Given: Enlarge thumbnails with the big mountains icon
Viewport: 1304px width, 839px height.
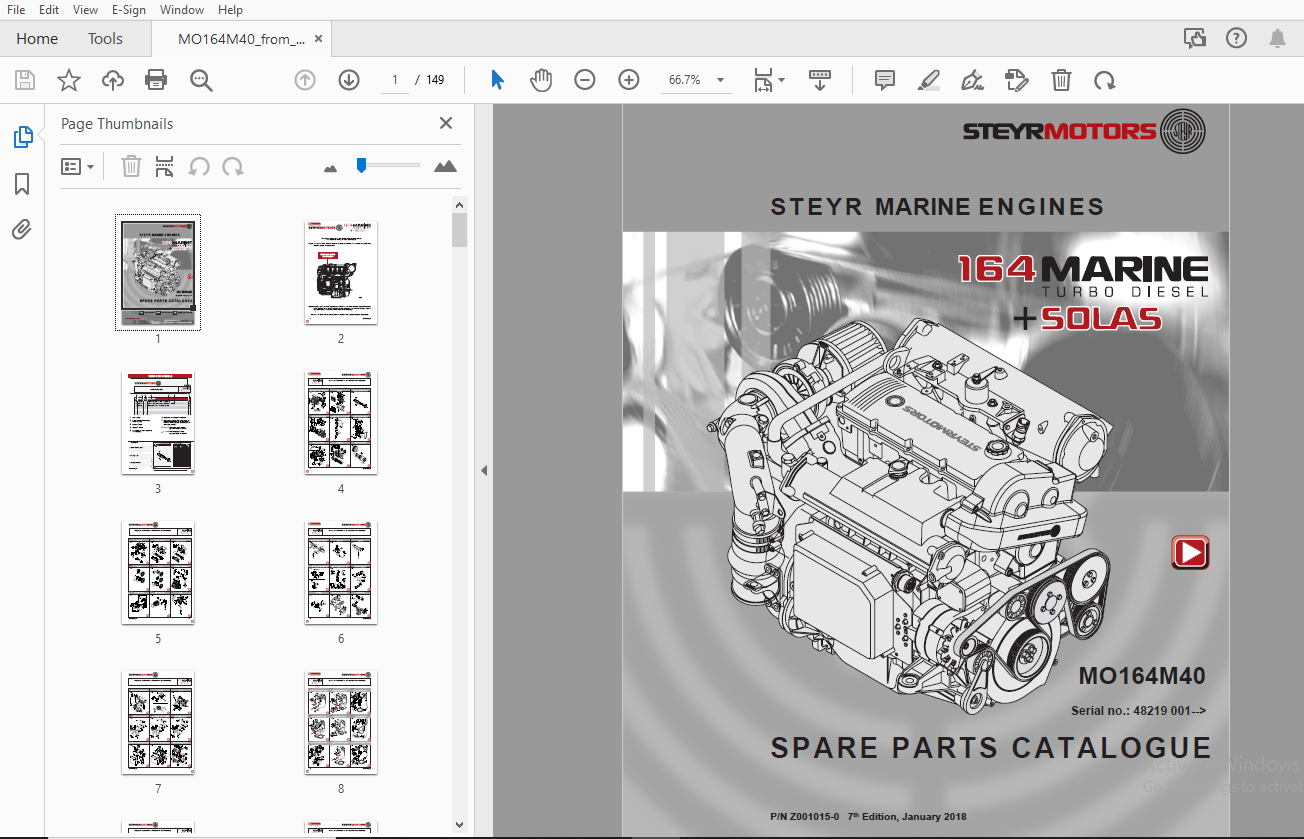Looking at the screenshot, I should [446, 166].
